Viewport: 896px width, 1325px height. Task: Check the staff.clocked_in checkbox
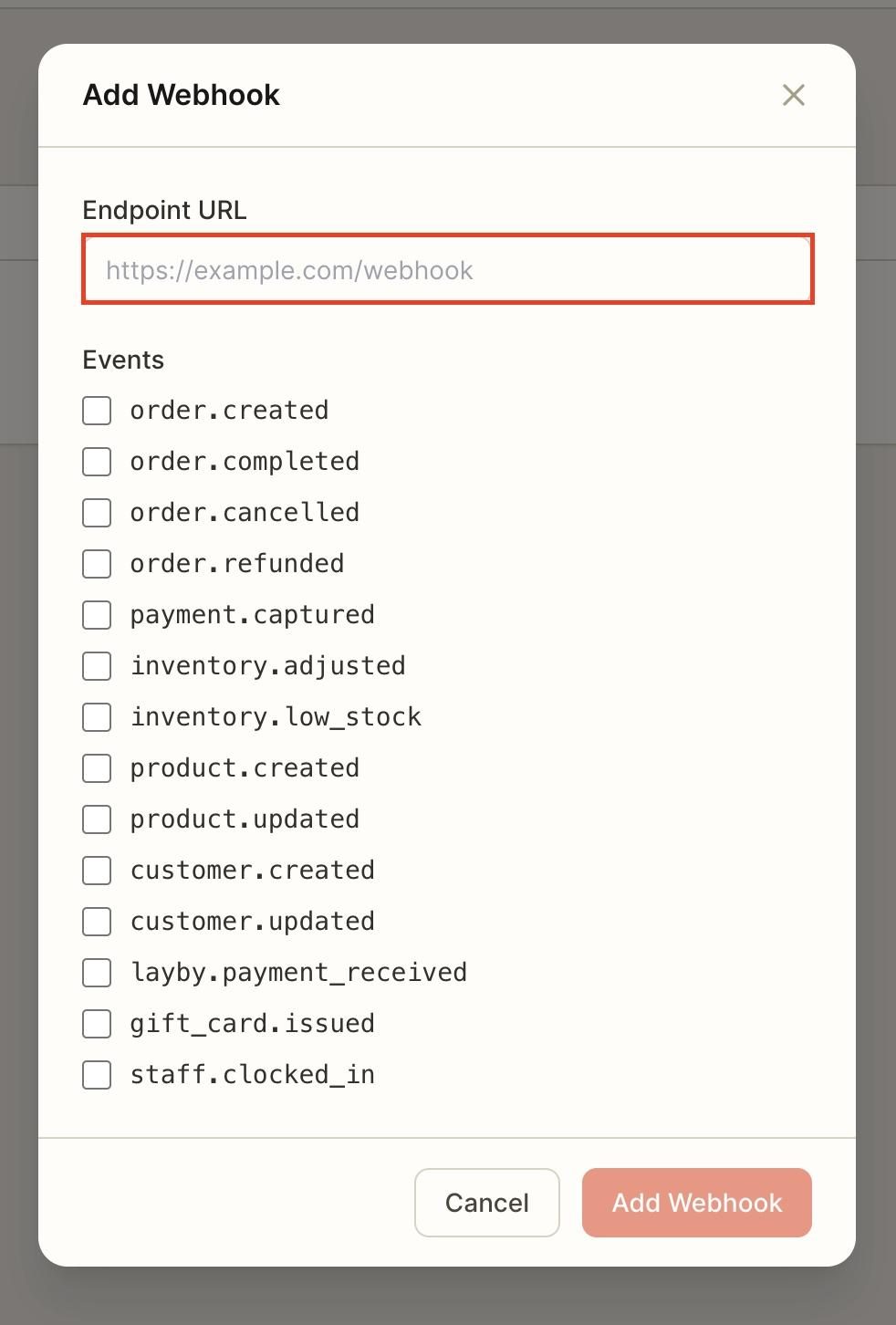[x=97, y=1075]
